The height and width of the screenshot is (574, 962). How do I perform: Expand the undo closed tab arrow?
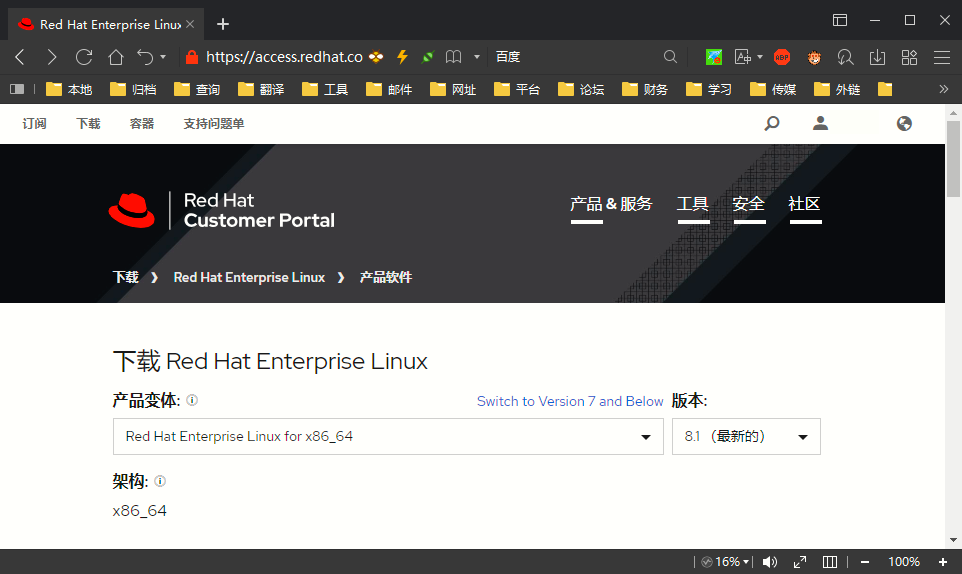coord(163,57)
